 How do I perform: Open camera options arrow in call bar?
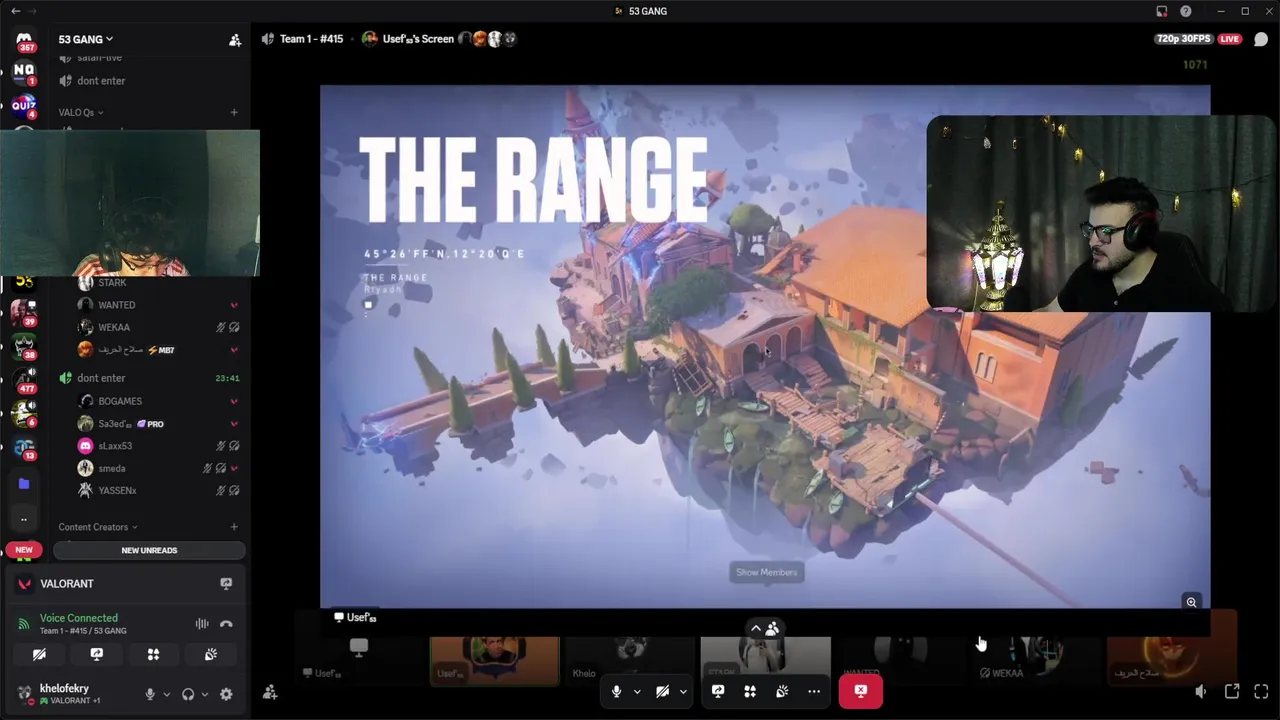pos(683,691)
